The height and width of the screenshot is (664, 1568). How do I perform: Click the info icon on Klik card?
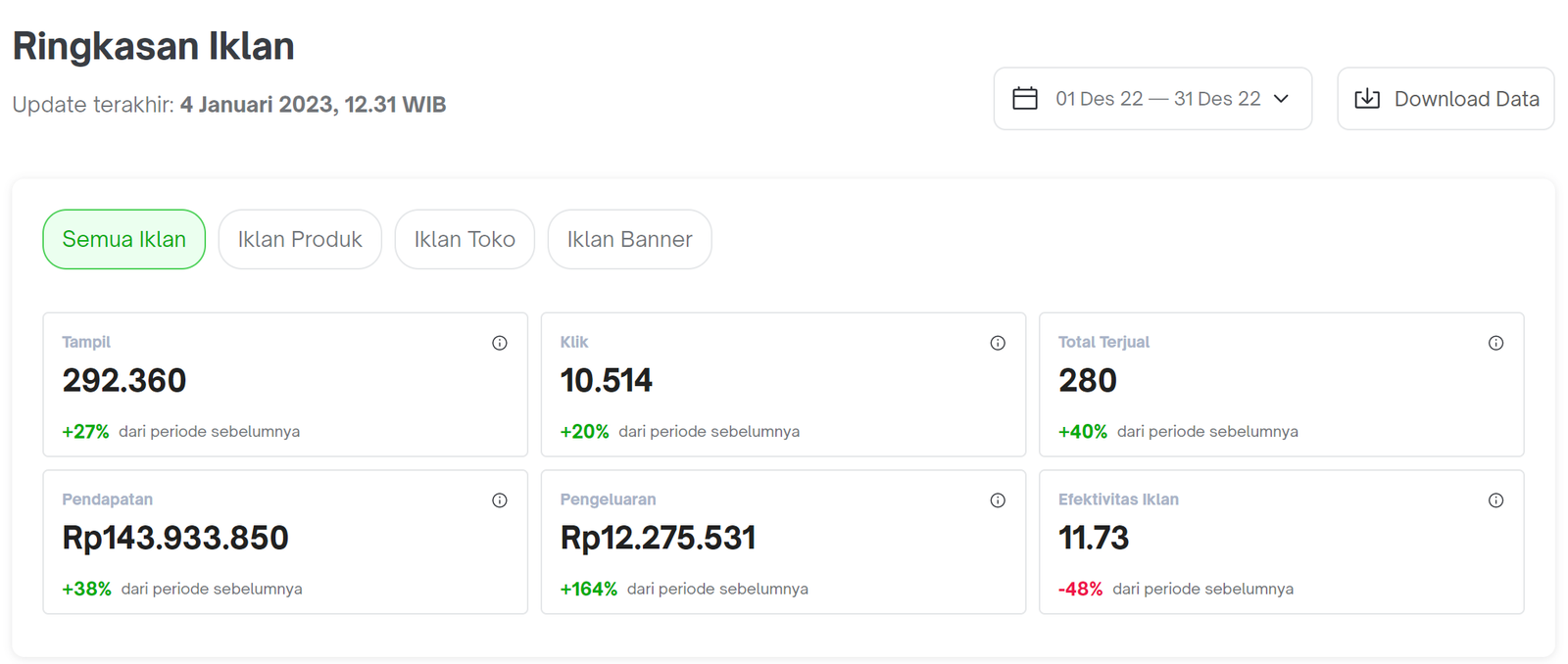point(998,343)
